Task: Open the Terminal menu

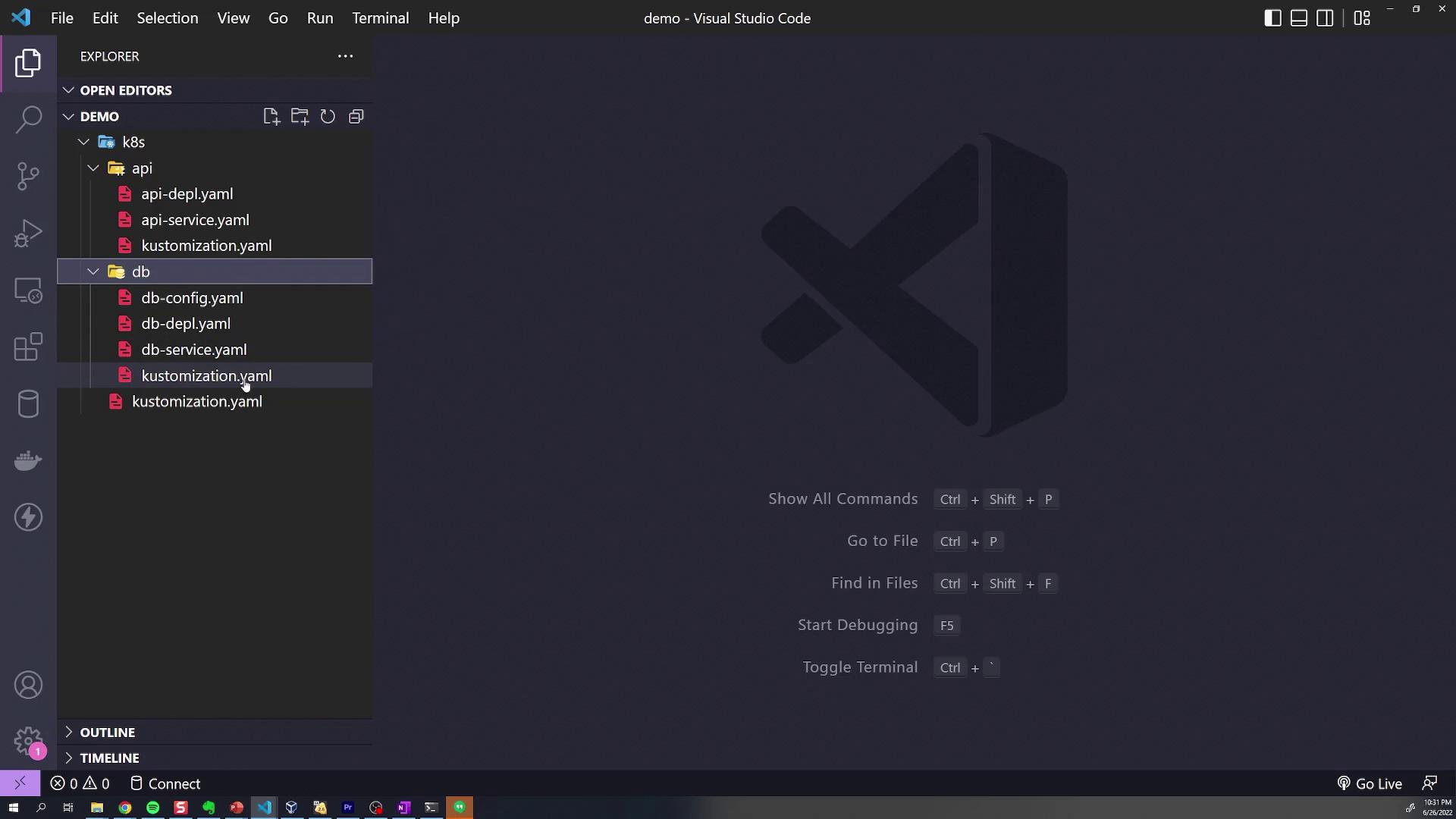Action: pos(380,18)
